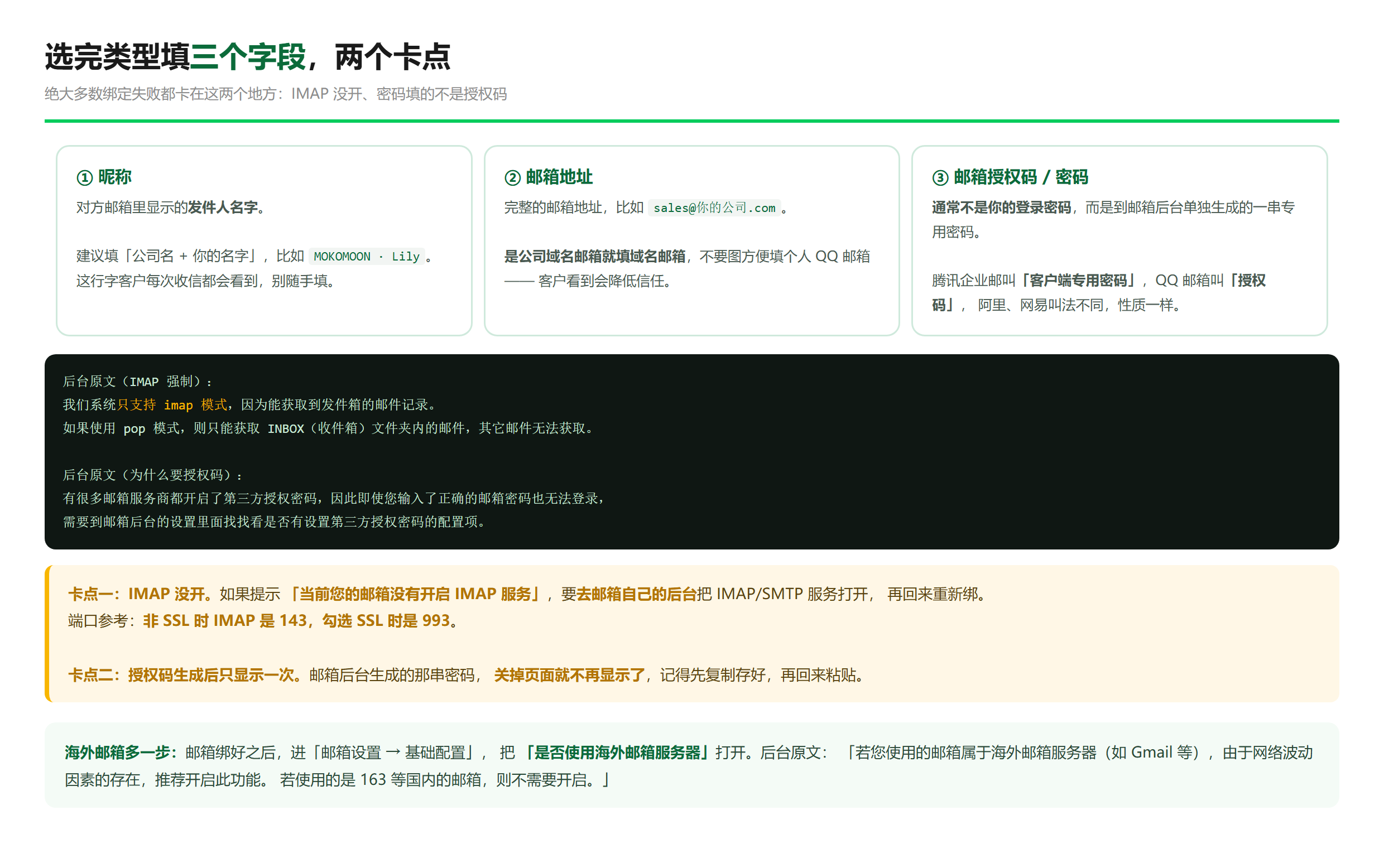The width and height of the screenshot is (1384, 868).
Task: Select the ② 邮箱地址 card heading
Action: [x=549, y=177]
